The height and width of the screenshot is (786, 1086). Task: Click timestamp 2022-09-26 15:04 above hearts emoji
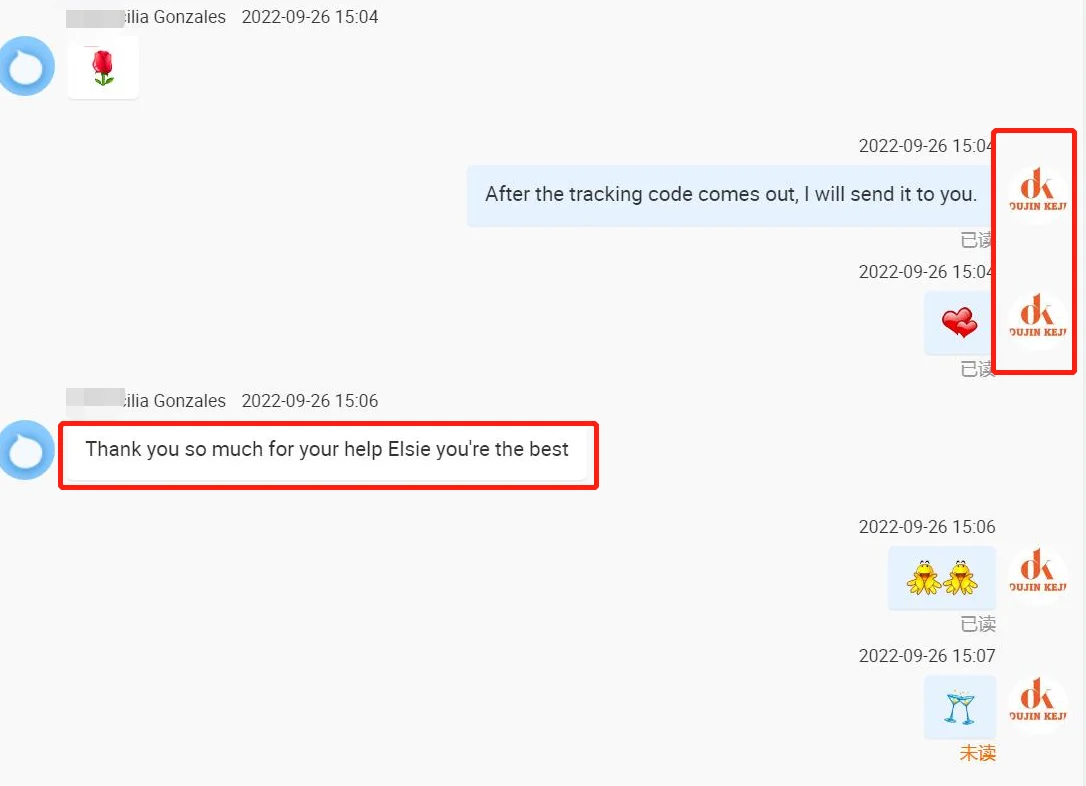[927, 272]
